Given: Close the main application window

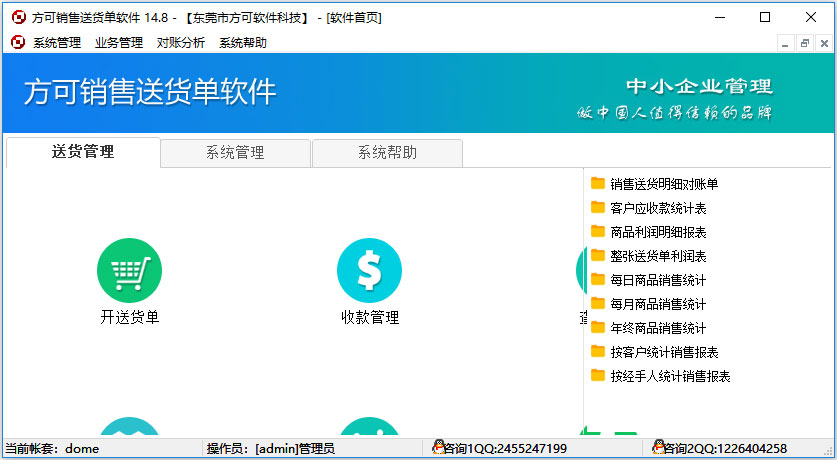Looking at the screenshot, I should tap(811, 18).
